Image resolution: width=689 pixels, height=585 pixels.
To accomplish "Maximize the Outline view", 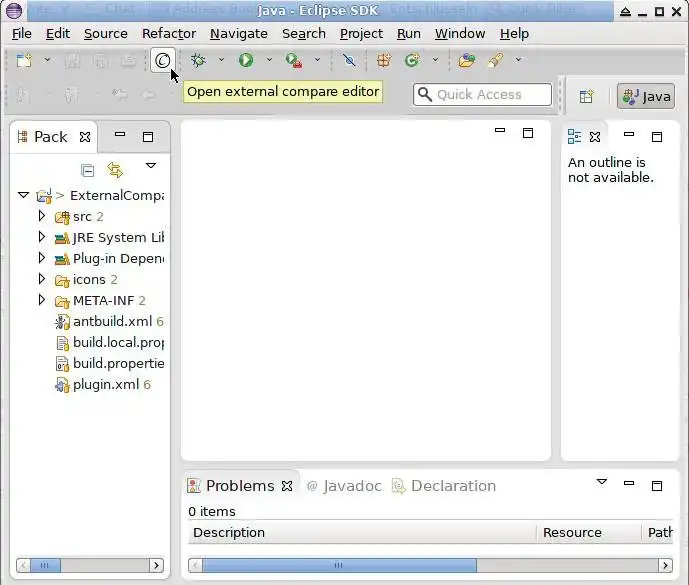I will pyautogui.click(x=657, y=137).
